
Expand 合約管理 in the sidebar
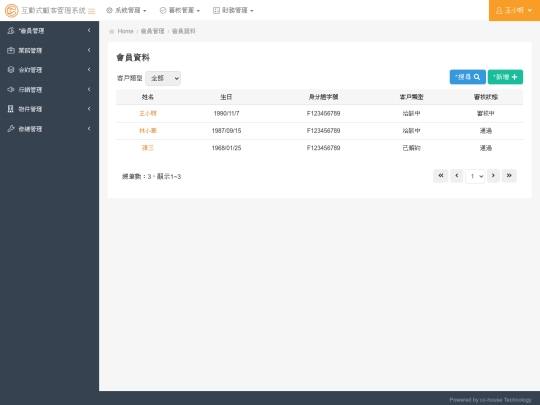coord(49,70)
